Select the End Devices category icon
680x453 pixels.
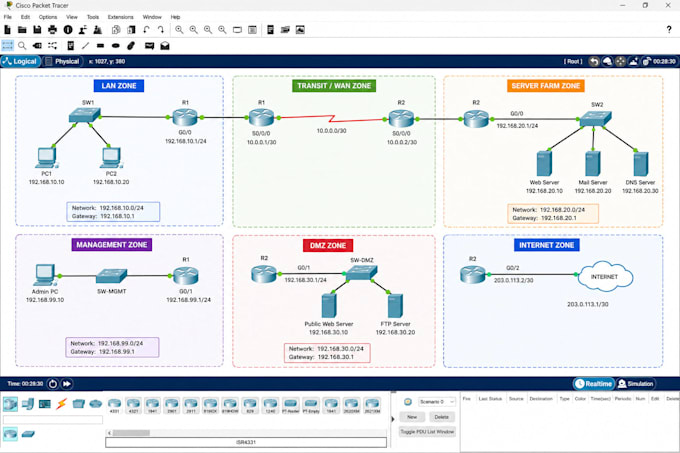click(28, 404)
